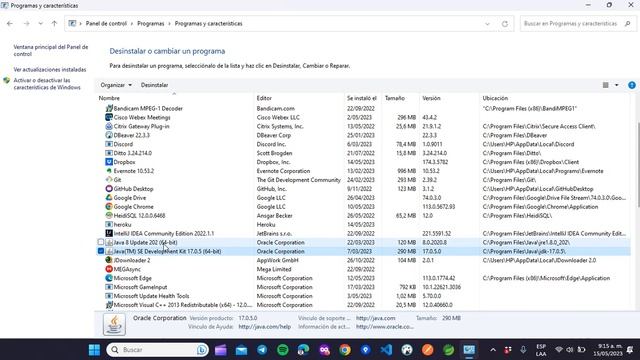The image size is (640, 360).
Task: Open Ver actualizaciones instaladas link
Action: (50, 70)
